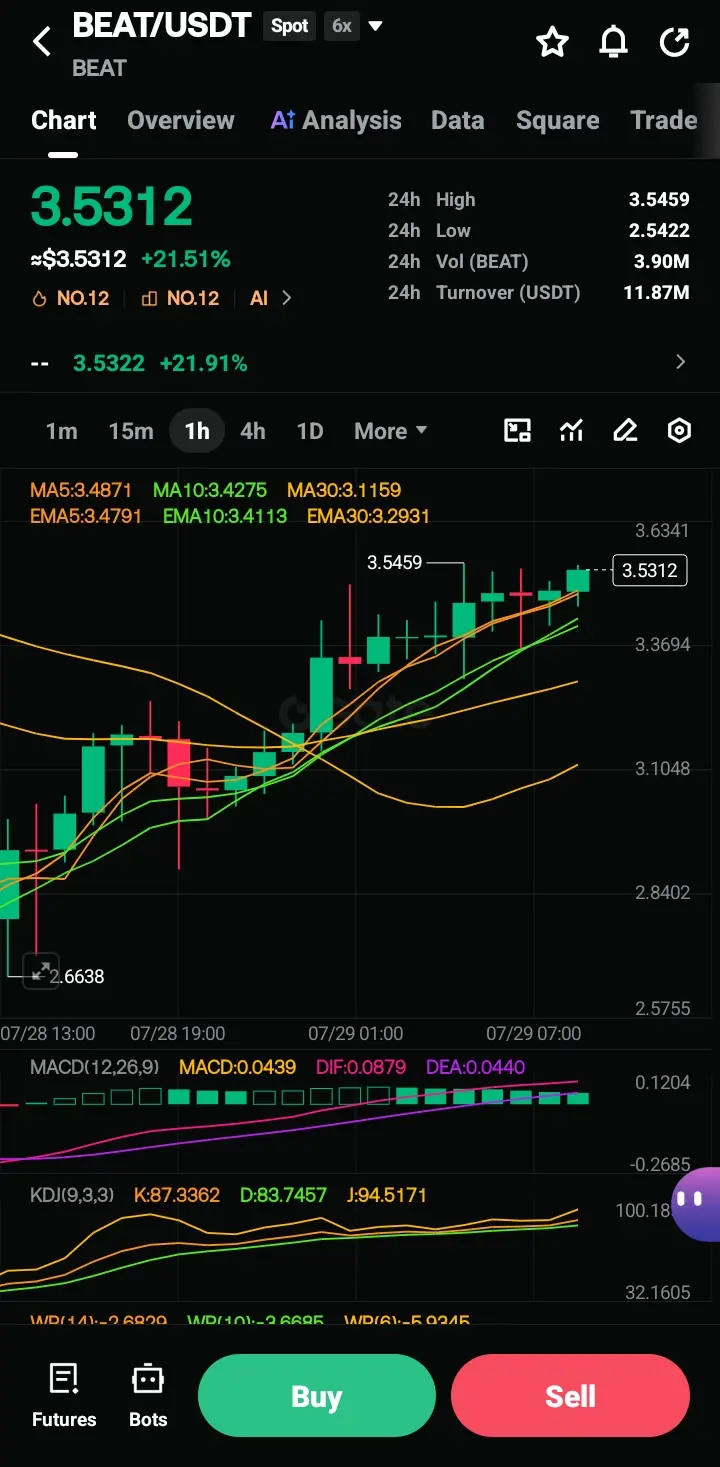Open Futures from the bottom bar

[x=64, y=1396]
